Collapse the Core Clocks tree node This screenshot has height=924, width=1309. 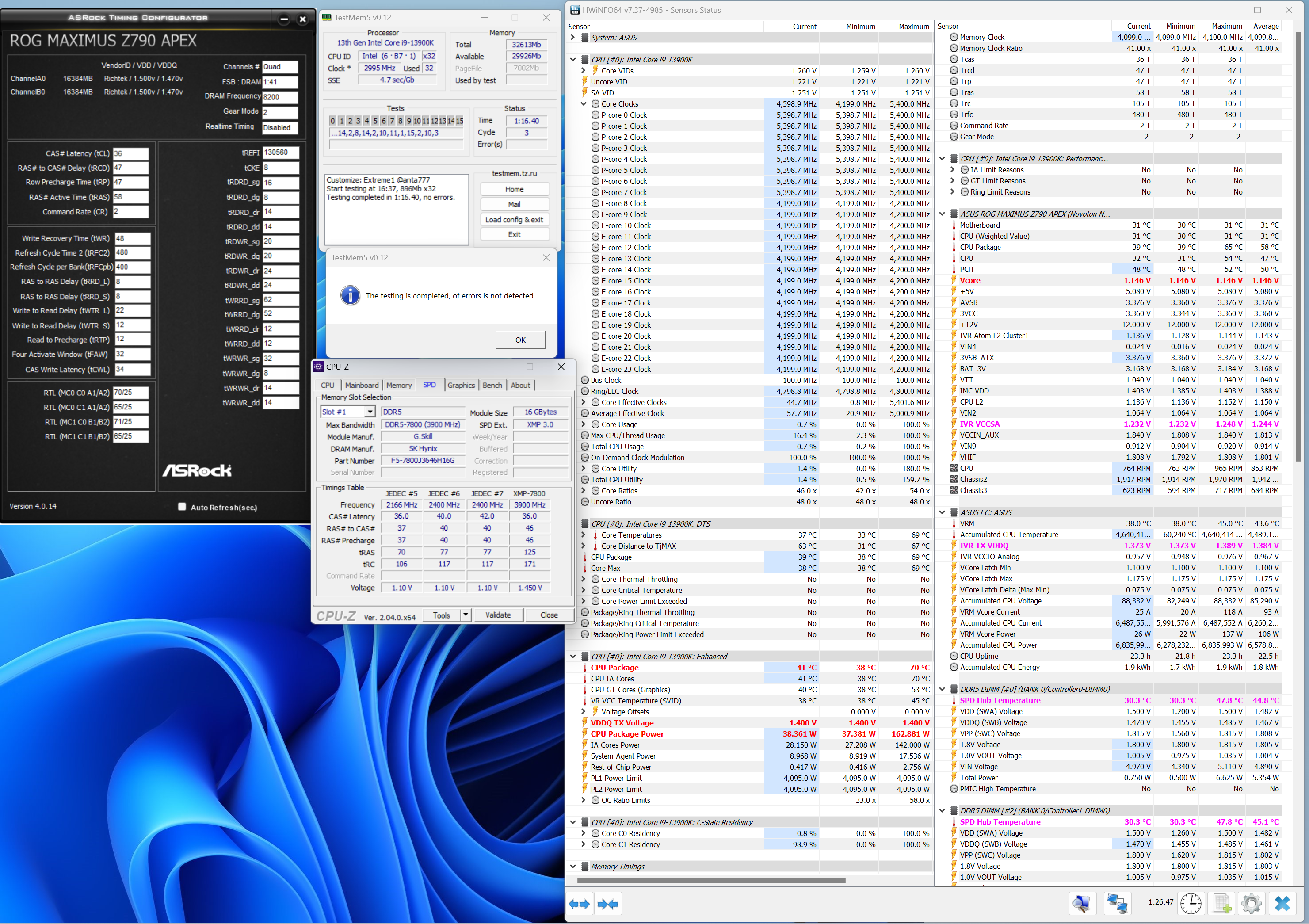point(583,104)
